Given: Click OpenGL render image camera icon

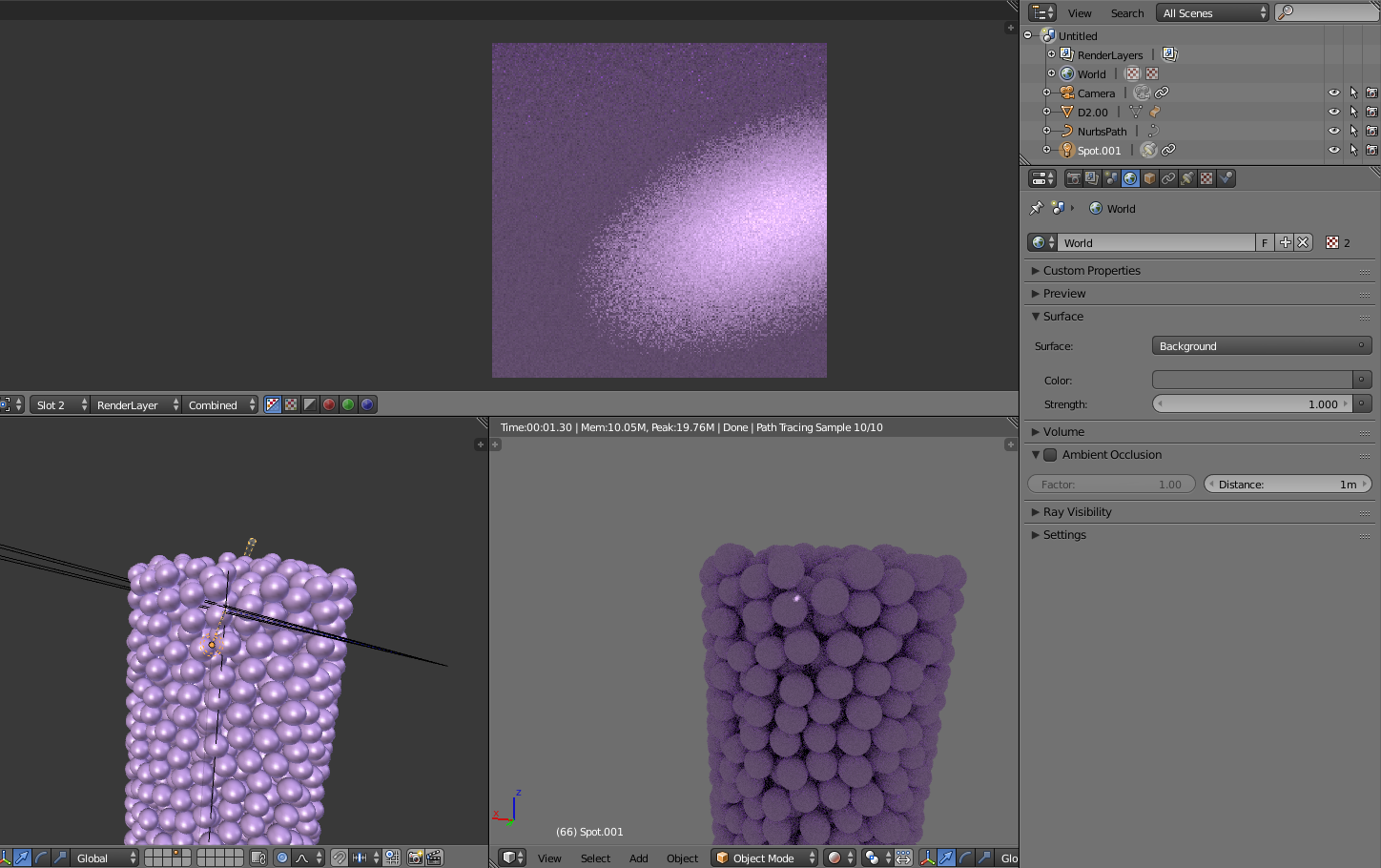Looking at the screenshot, I should (x=415, y=858).
